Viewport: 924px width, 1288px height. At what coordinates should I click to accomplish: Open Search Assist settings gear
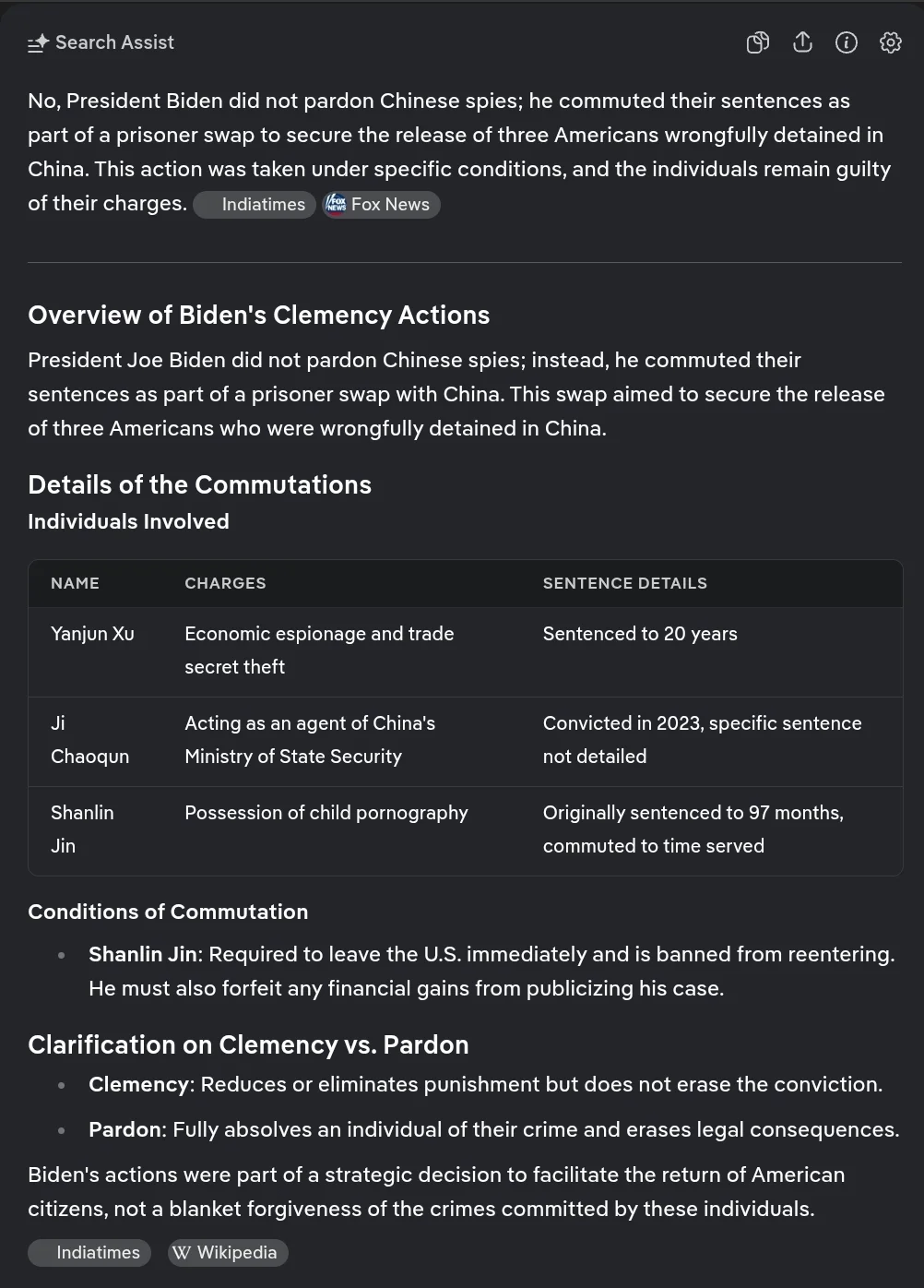pos(890,42)
